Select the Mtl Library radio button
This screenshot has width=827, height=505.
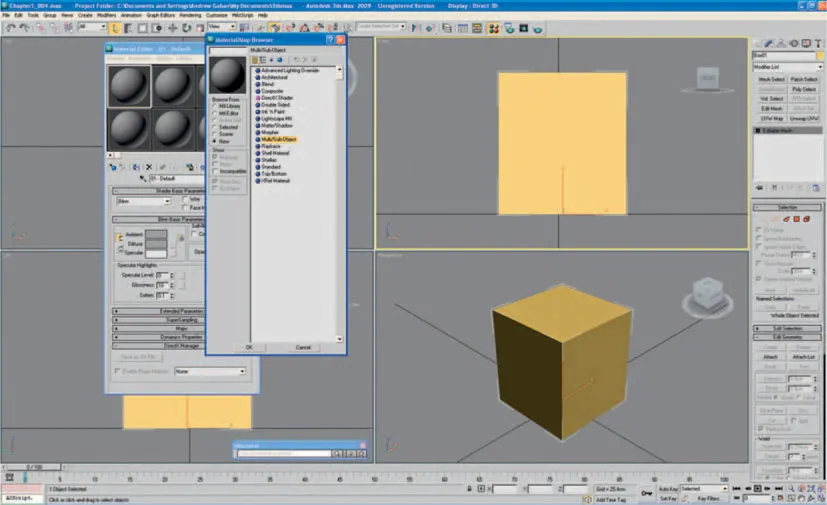[x=214, y=106]
